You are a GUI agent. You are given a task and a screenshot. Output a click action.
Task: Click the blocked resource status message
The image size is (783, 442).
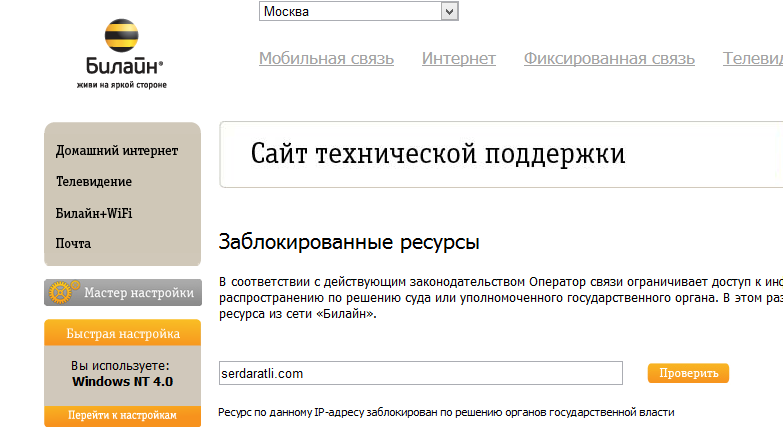446,413
